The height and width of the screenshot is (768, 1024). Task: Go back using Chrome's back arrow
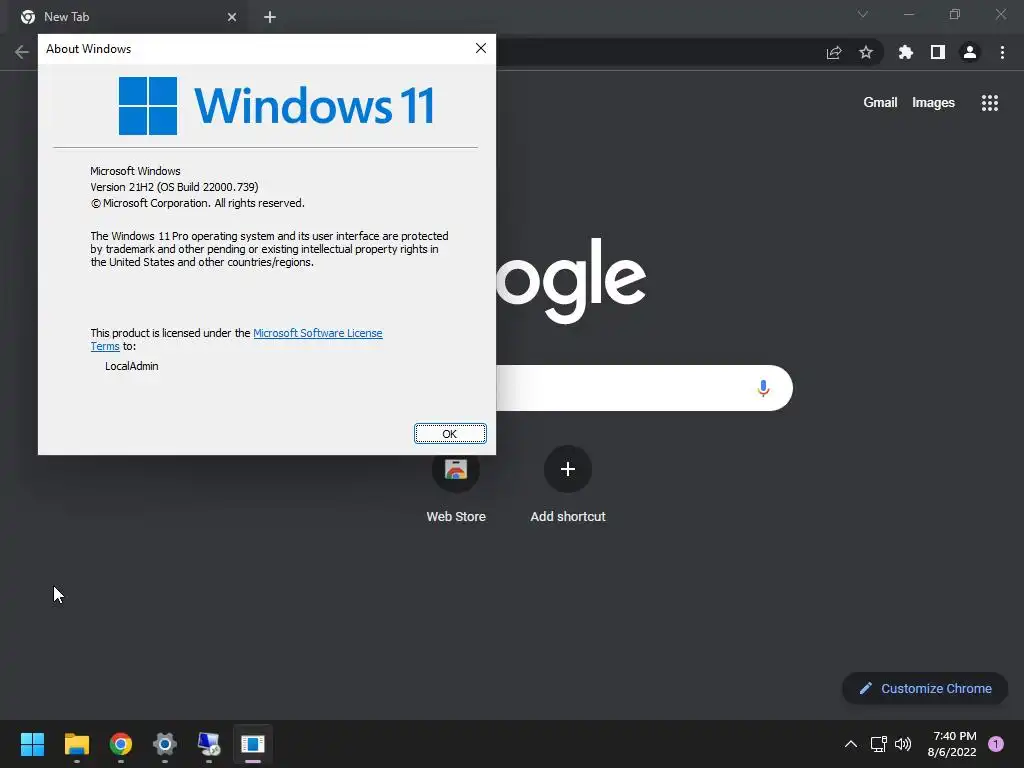[22, 52]
